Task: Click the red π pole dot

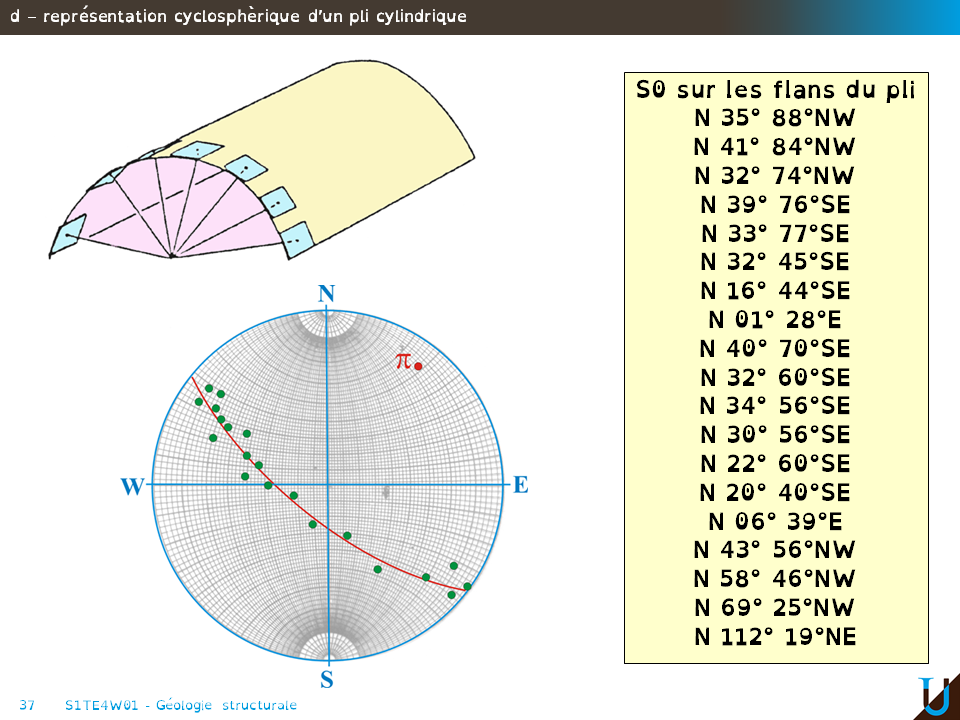Action: 418,366
